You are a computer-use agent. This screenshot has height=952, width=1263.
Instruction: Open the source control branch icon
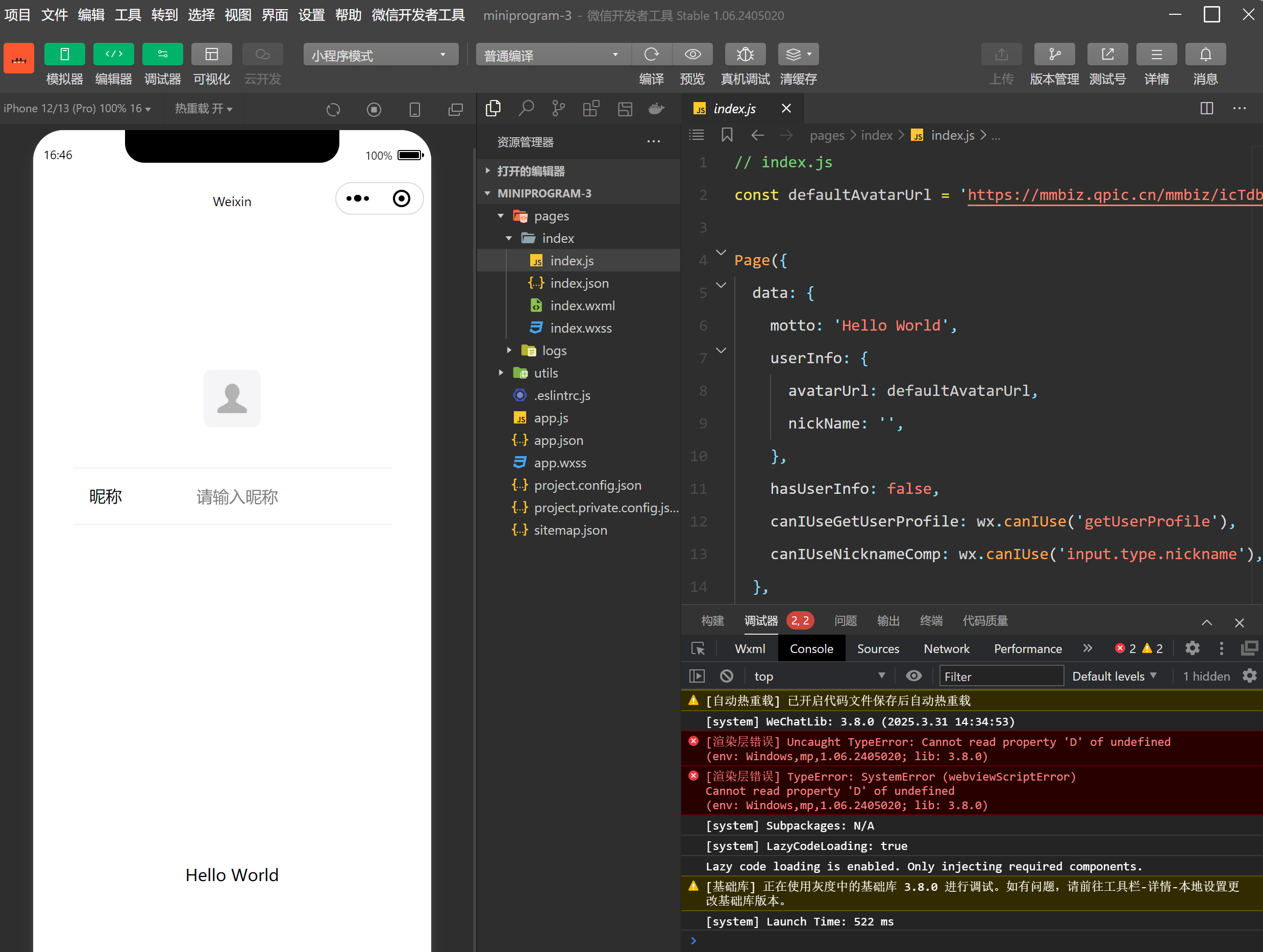pos(558,109)
